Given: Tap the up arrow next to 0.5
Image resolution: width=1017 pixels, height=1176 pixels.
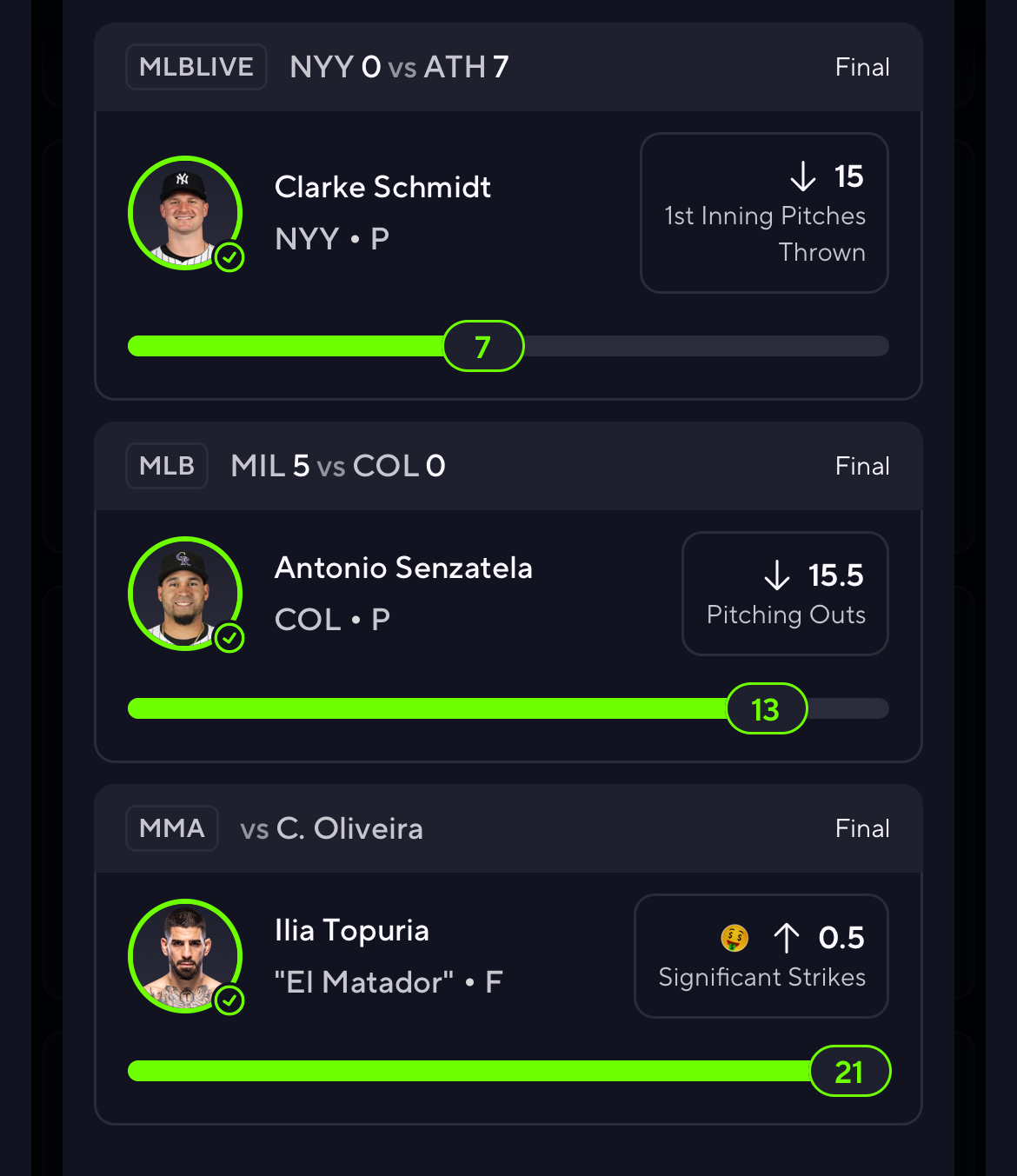Looking at the screenshot, I should (787, 938).
